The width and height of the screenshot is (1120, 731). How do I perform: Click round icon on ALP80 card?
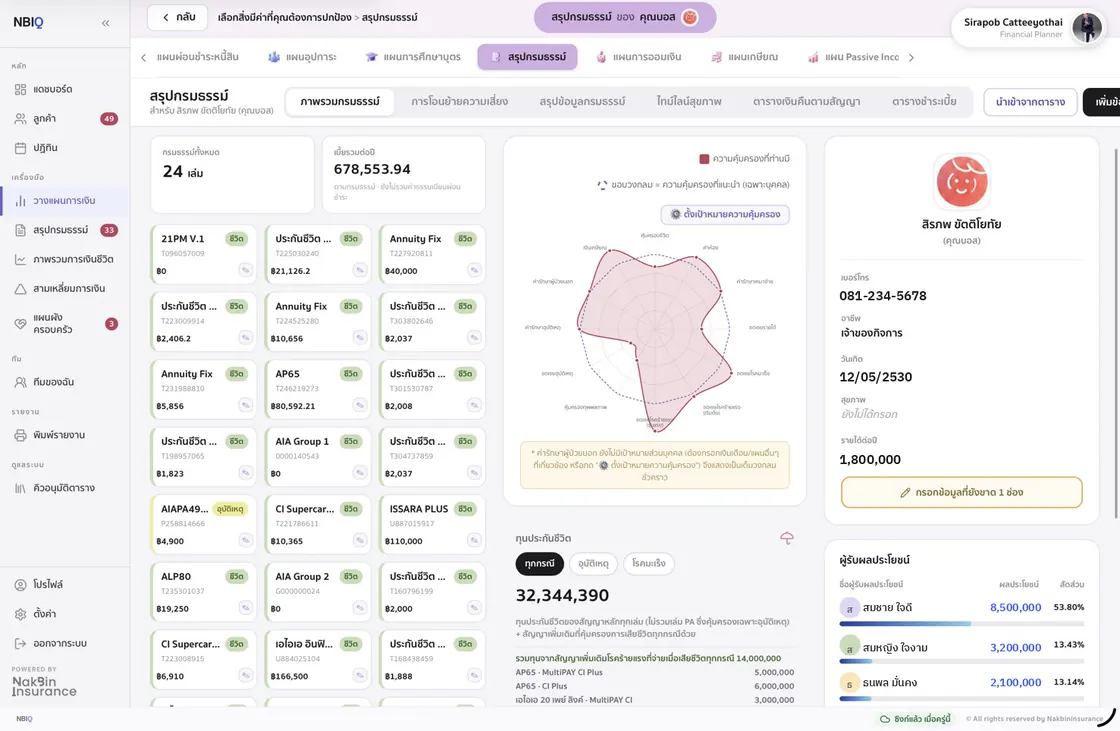(245, 608)
